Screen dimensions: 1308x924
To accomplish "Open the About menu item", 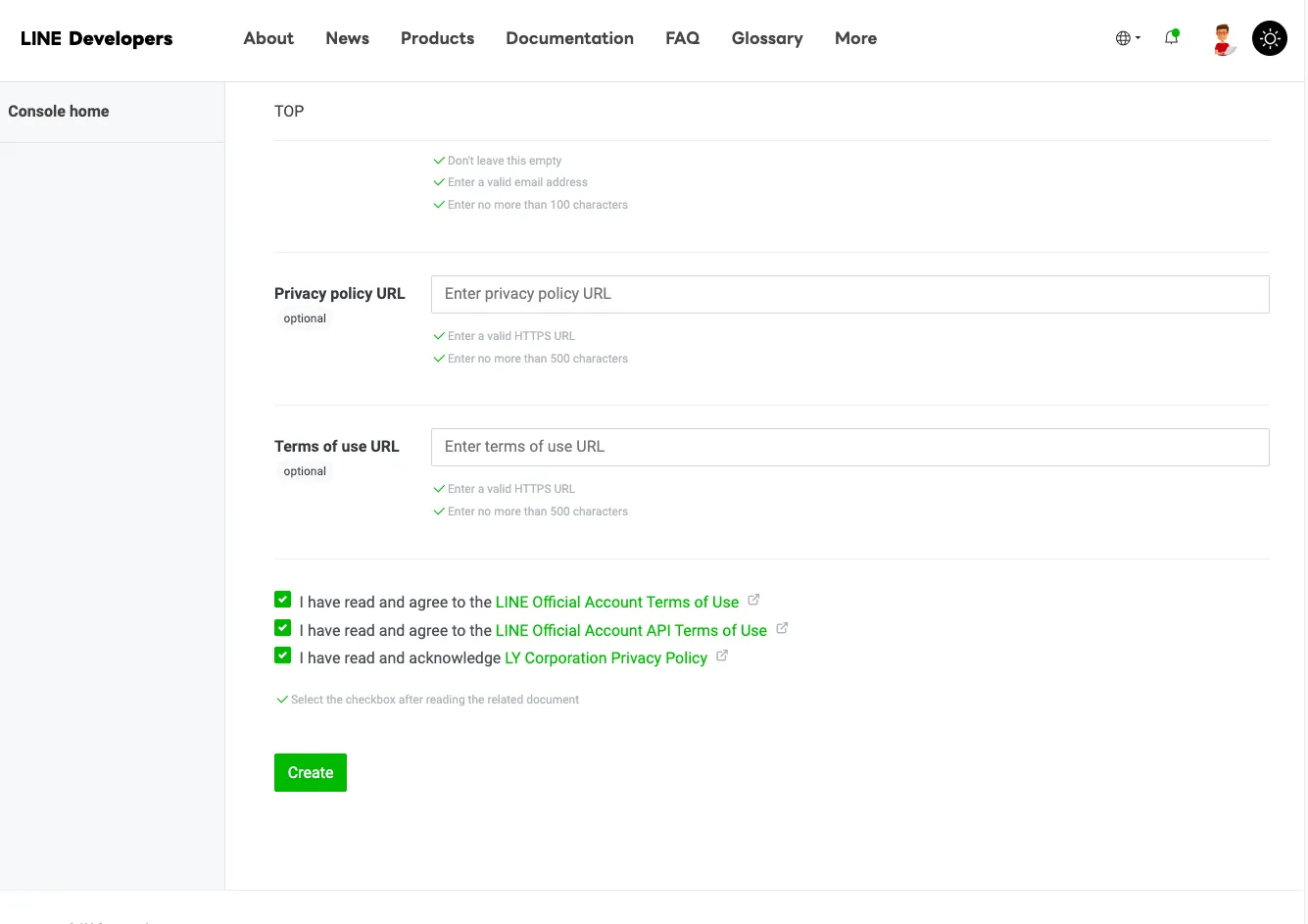I will pyautogui.click(x=268, y=38).
